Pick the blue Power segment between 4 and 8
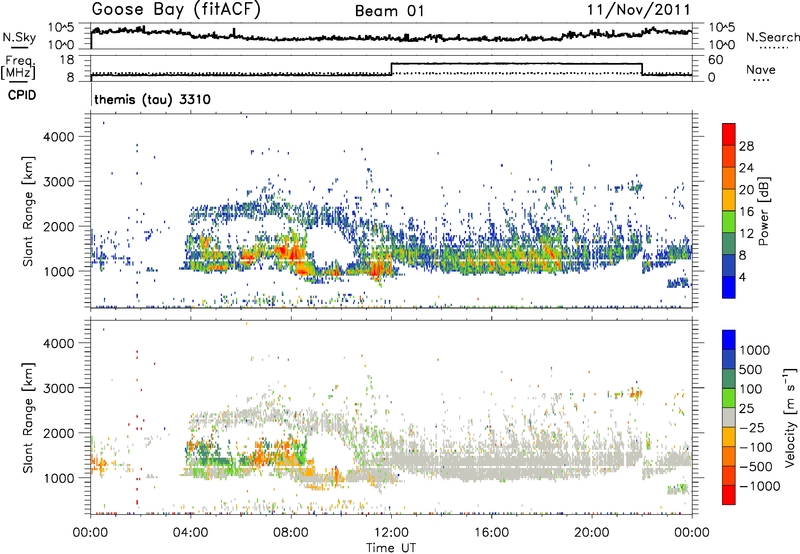 coord(729,265)
